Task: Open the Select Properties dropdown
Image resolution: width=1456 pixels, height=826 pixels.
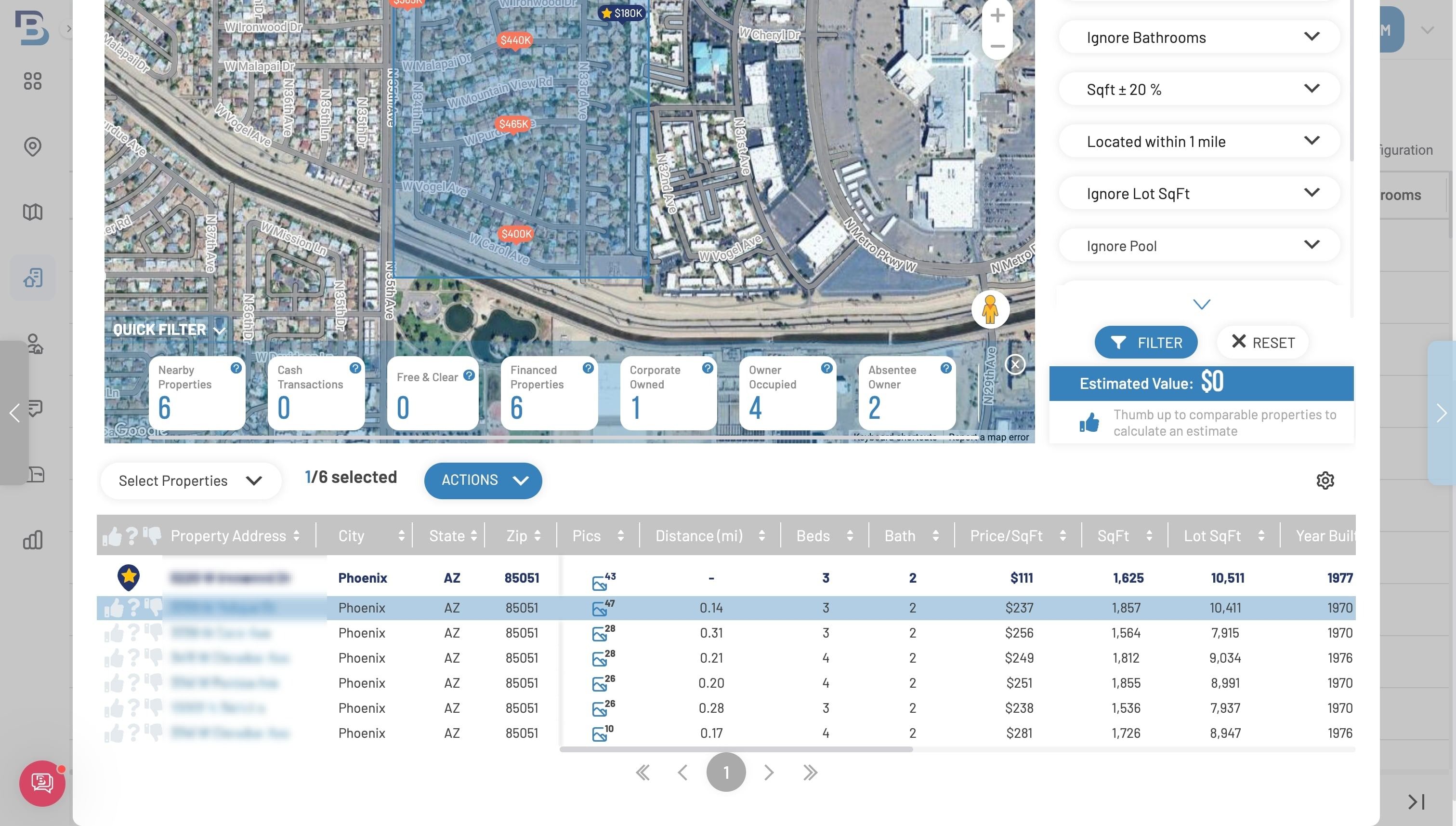Action: [191, 480]
